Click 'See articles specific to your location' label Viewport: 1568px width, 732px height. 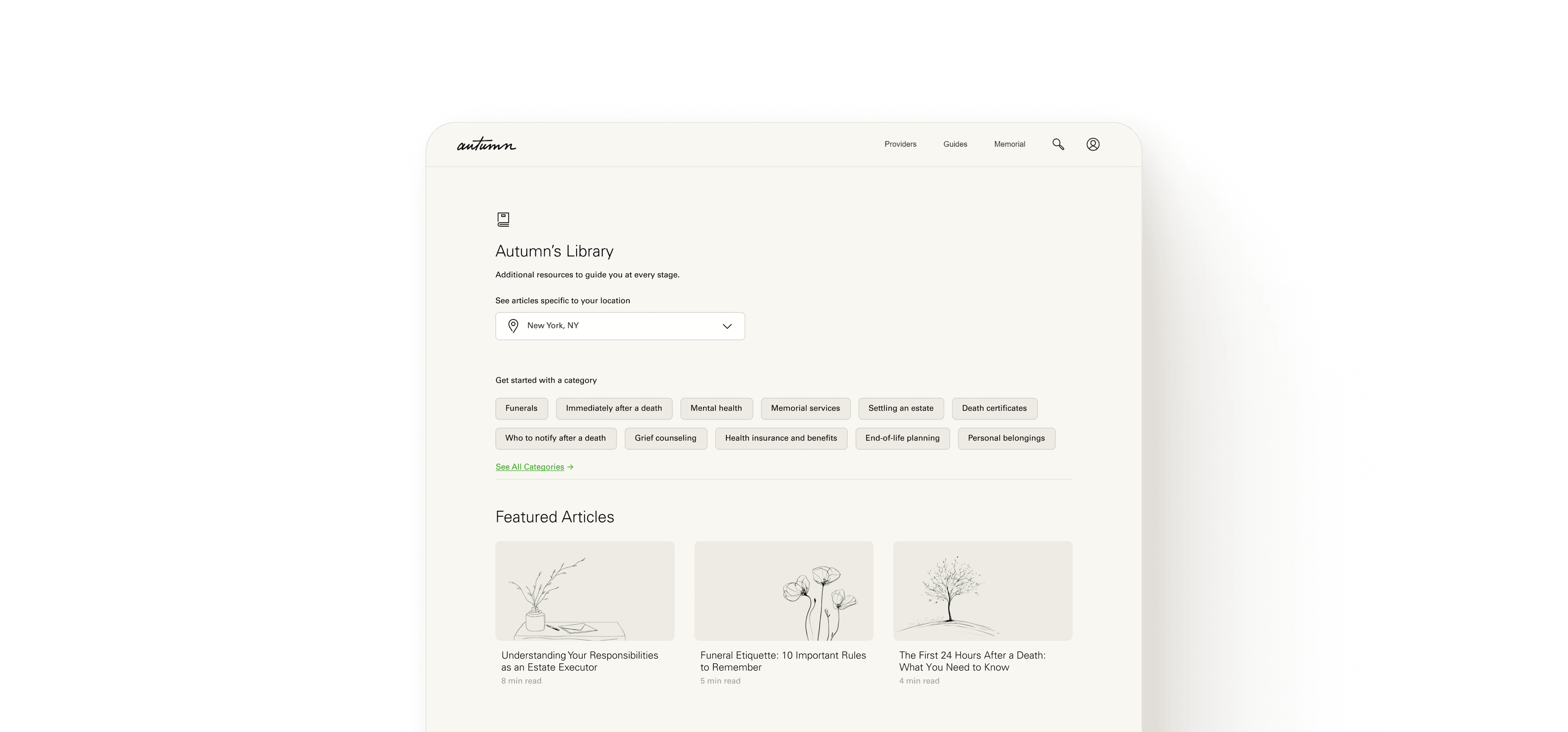562,301
